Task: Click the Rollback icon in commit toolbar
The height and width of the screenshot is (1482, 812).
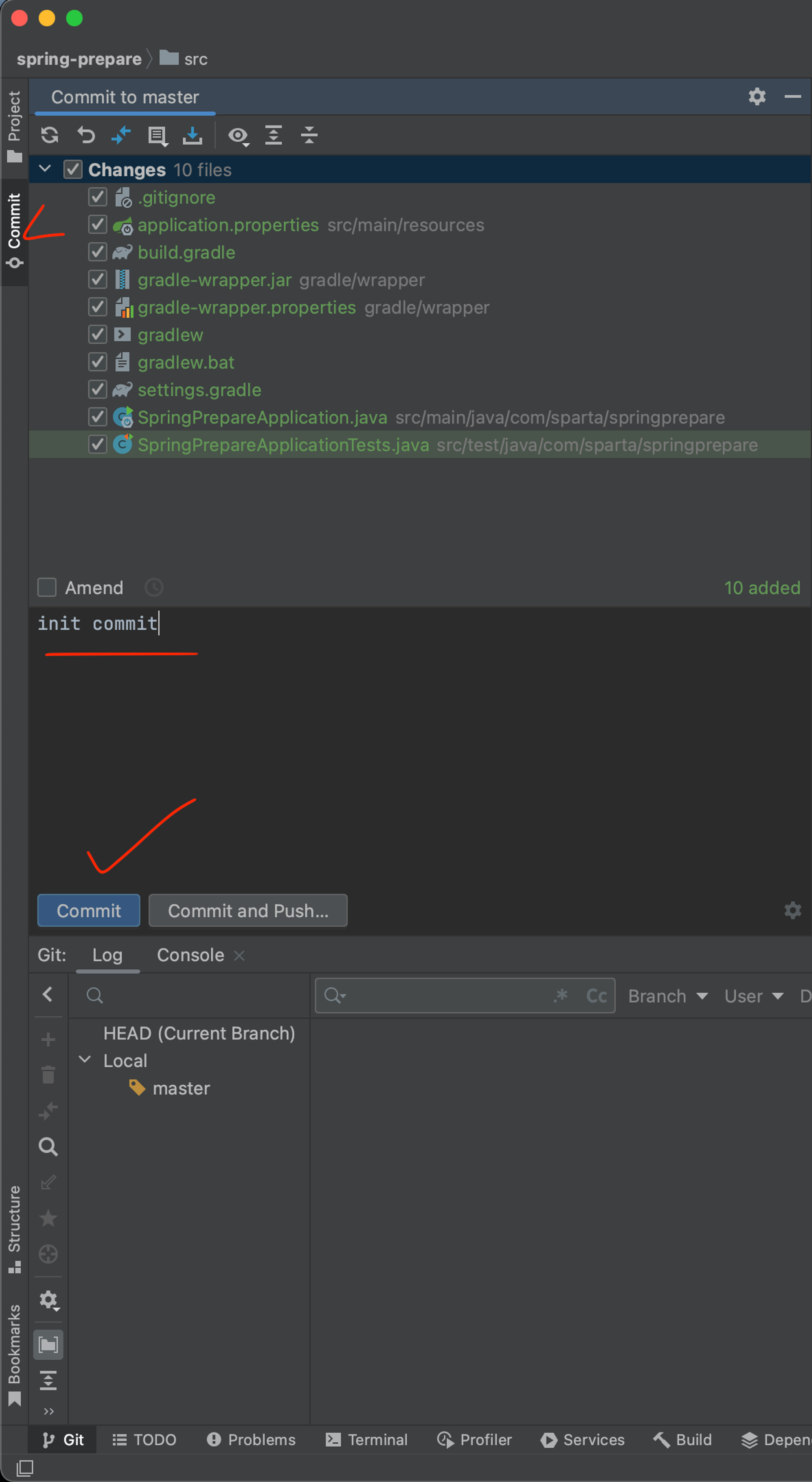Action: (86, 136)
